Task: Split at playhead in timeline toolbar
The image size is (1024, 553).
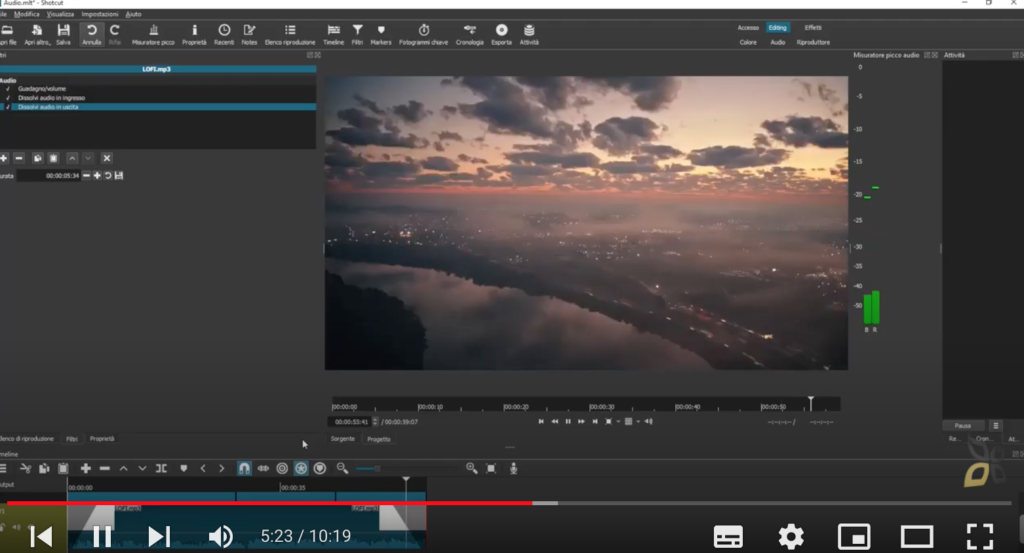Action: tap(161, 468)
